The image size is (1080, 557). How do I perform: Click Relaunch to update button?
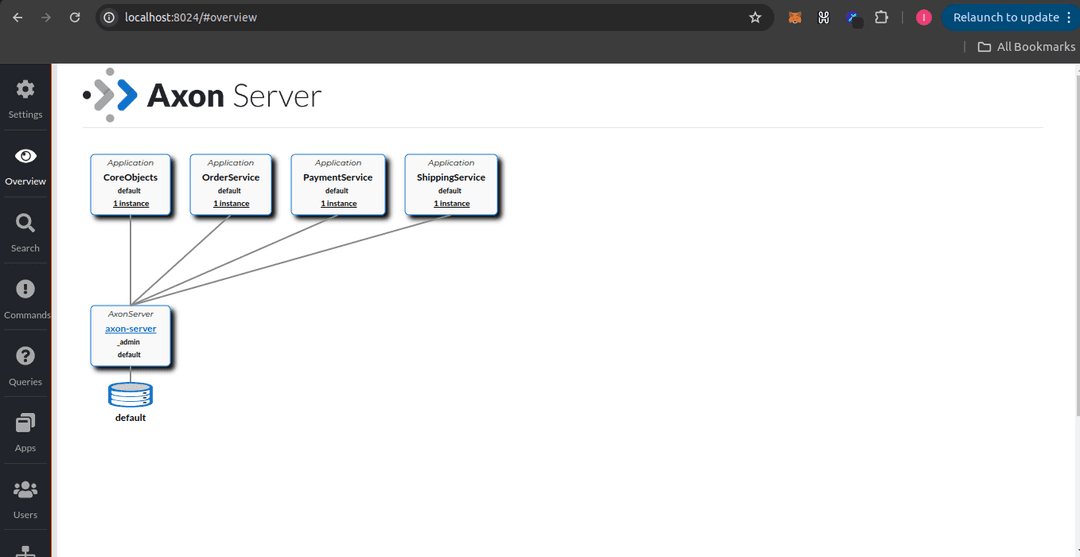[1005, 17]
